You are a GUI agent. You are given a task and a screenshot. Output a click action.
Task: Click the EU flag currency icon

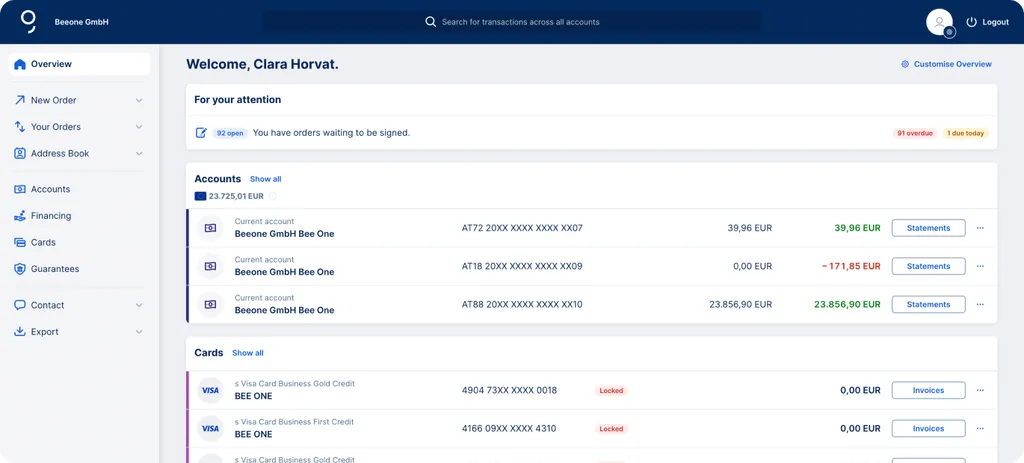[200, 196]
